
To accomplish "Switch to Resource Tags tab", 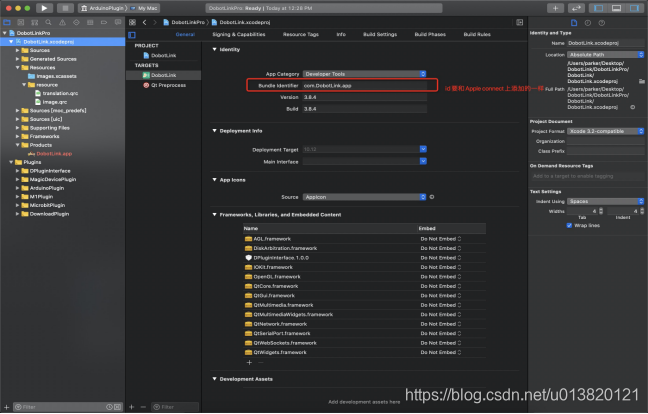I will tap(301, 34).
